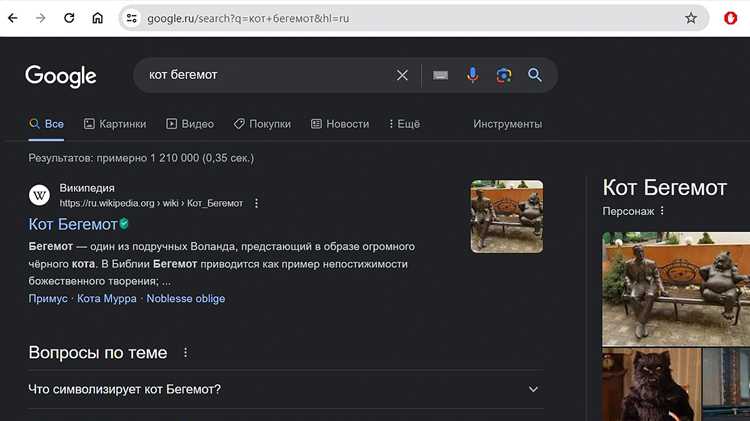750x421 pixels.
Task: Bookmark this page with the star icon
Action: 691,18
